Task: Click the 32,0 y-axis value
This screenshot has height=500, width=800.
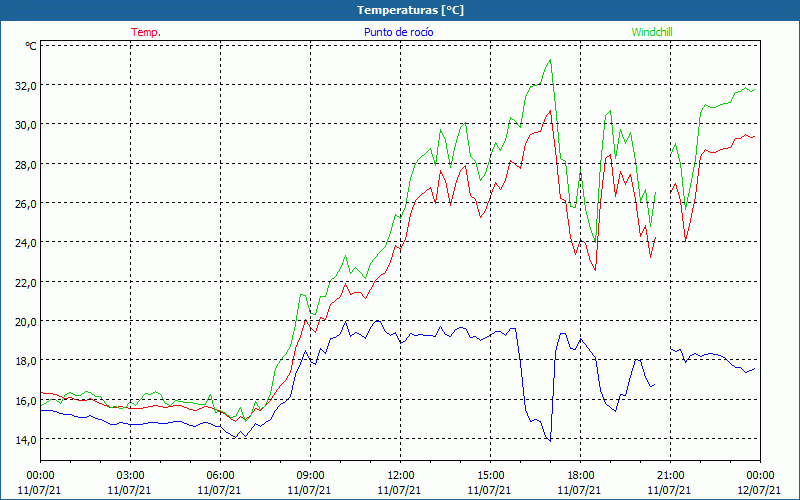Action: [x=26, y=86]
